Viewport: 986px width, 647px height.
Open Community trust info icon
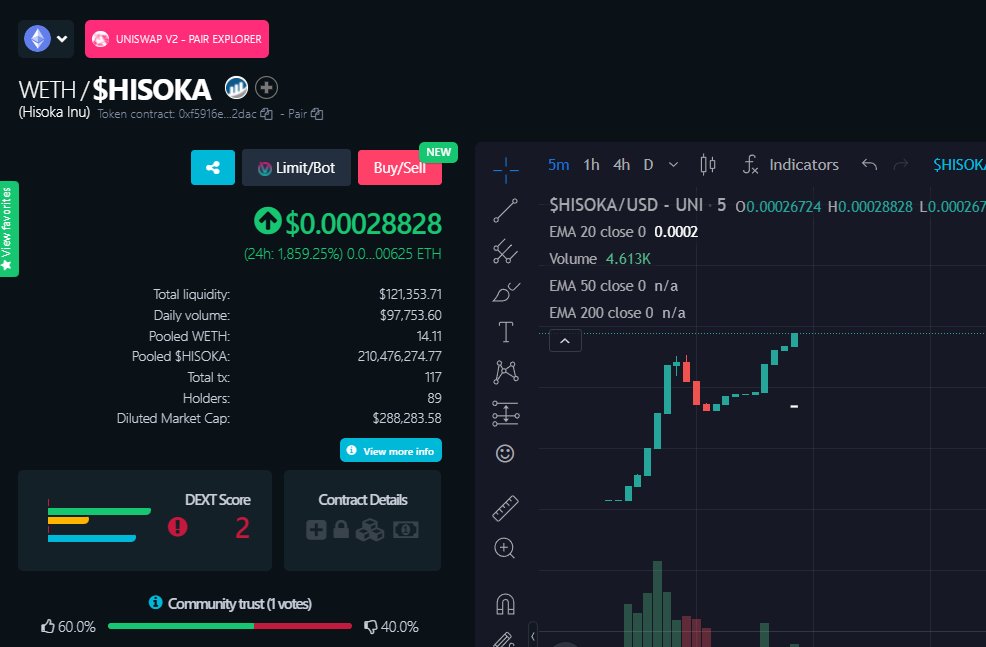[x=155, y=602]
